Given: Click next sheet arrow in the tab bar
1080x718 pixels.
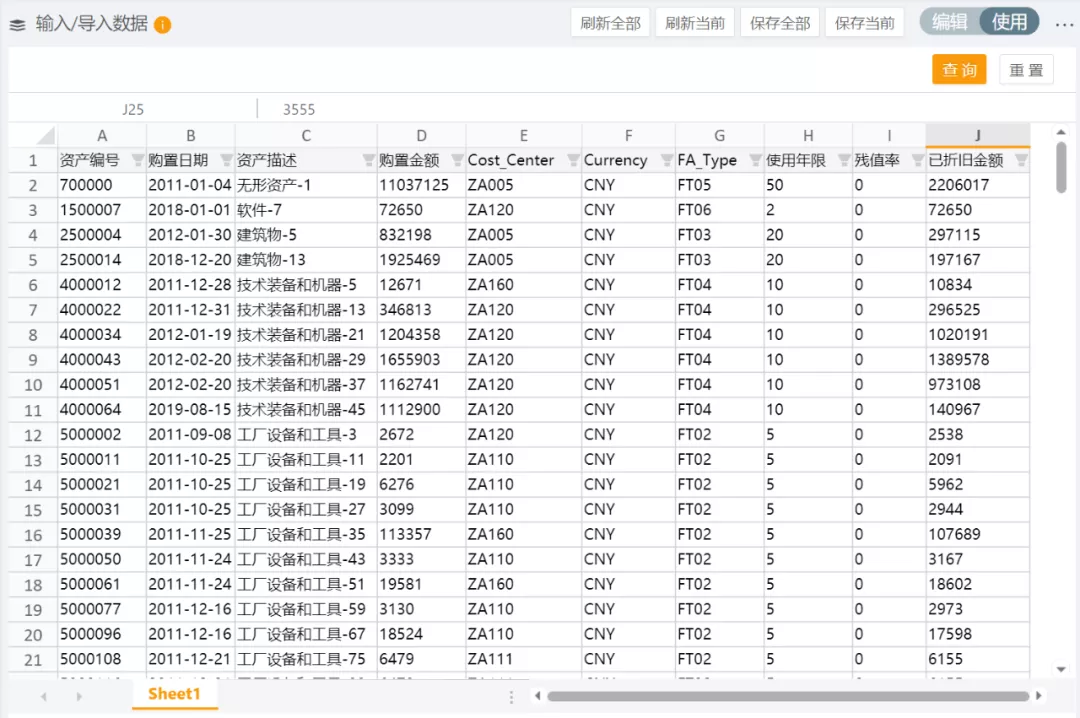Looking at the screenshot, I should point(79,696).
